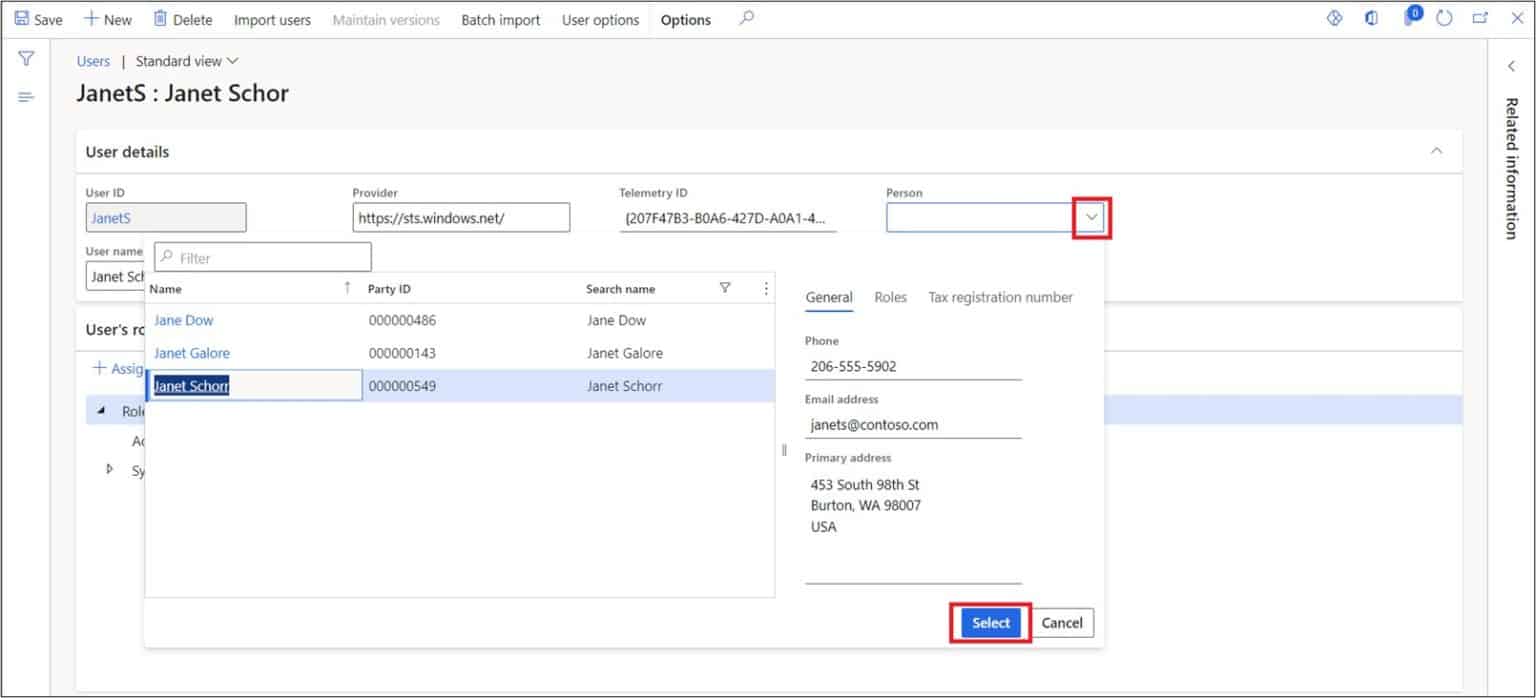
Task: Collapse the User details section
Action: [1436, 151]
